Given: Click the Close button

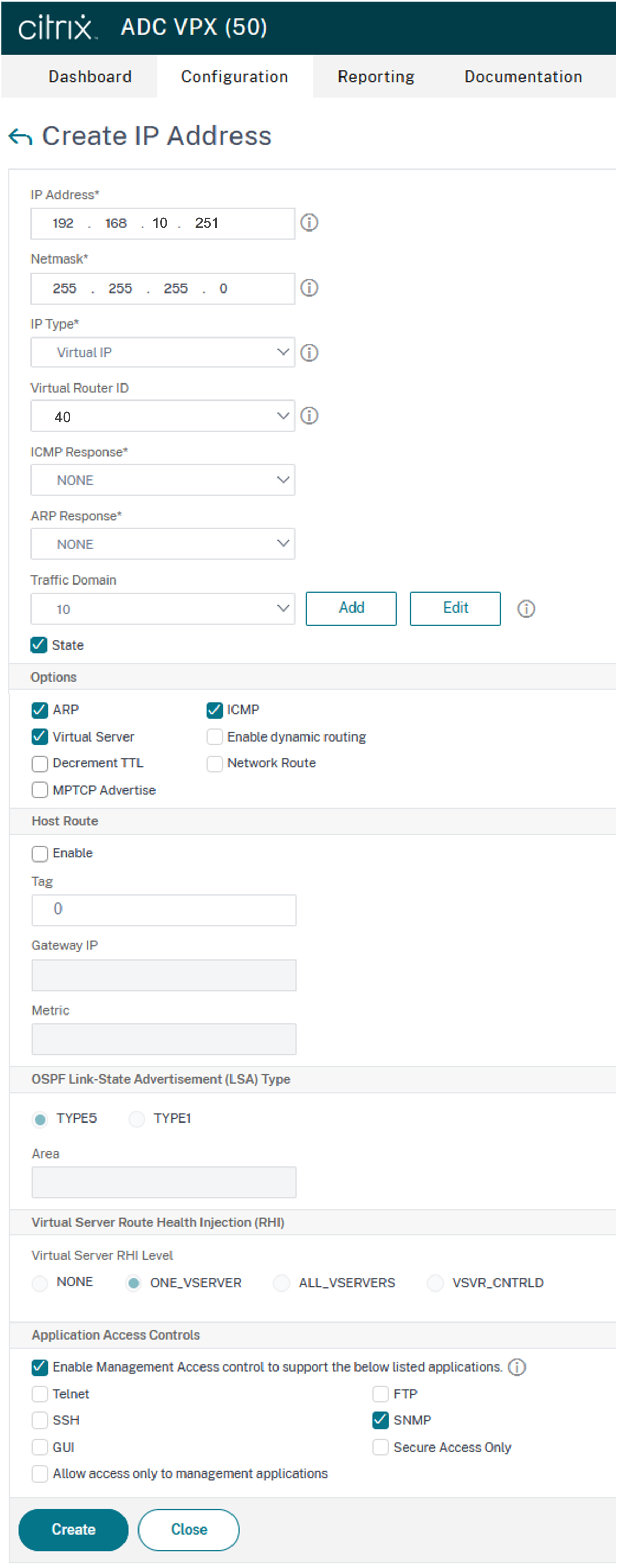Looking at the screenshot, I should 189,1530.
